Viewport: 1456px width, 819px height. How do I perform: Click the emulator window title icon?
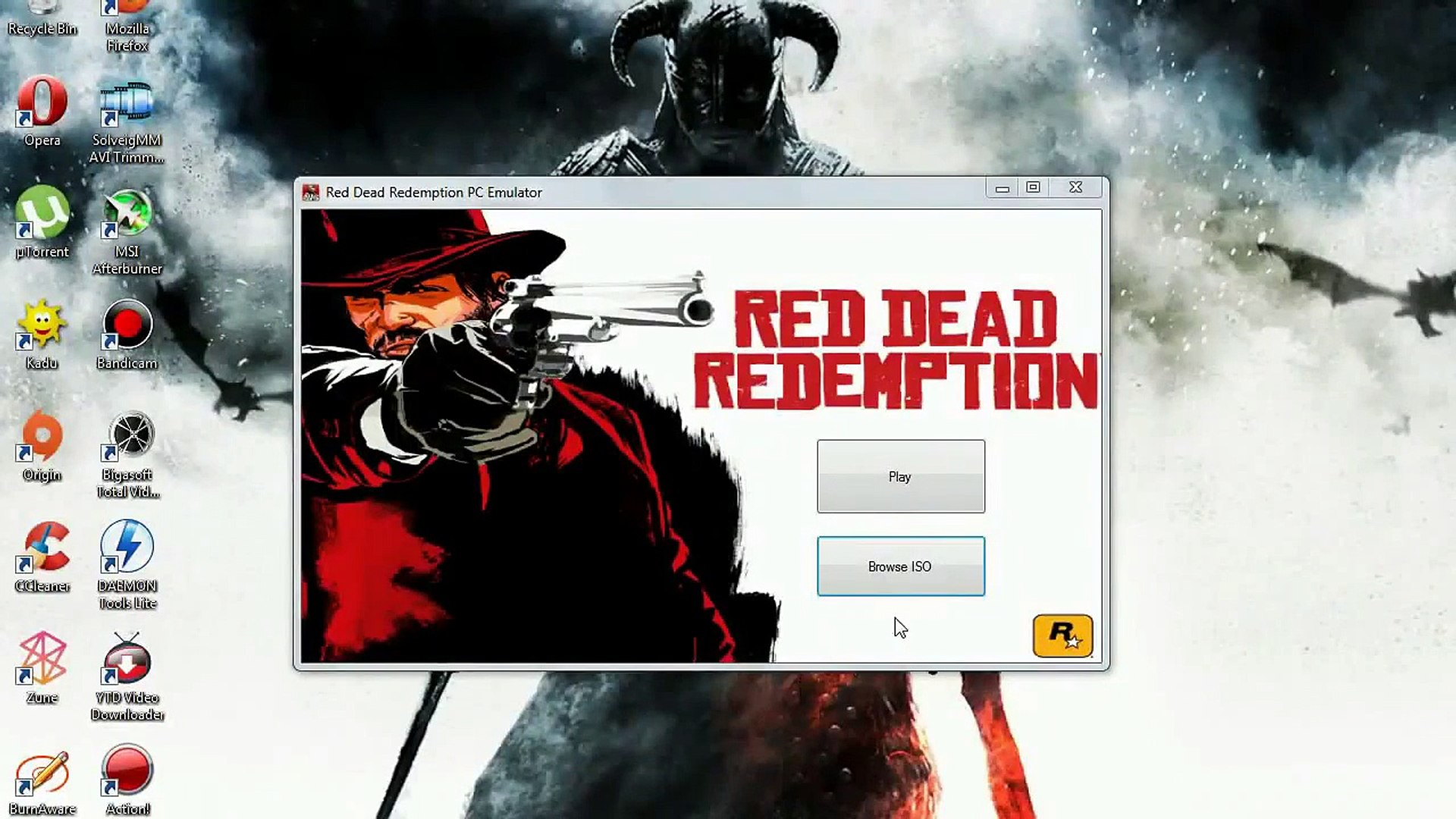(x=311, y=193)
